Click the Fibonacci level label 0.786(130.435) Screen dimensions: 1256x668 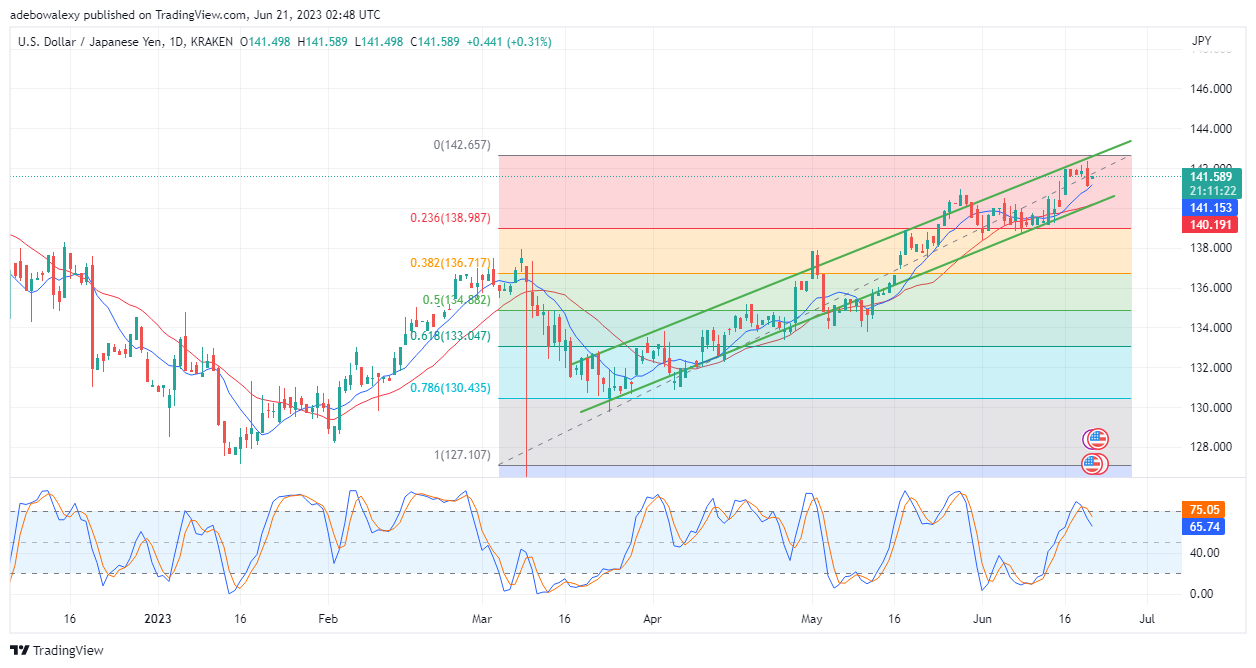click(x=450, y=387)
